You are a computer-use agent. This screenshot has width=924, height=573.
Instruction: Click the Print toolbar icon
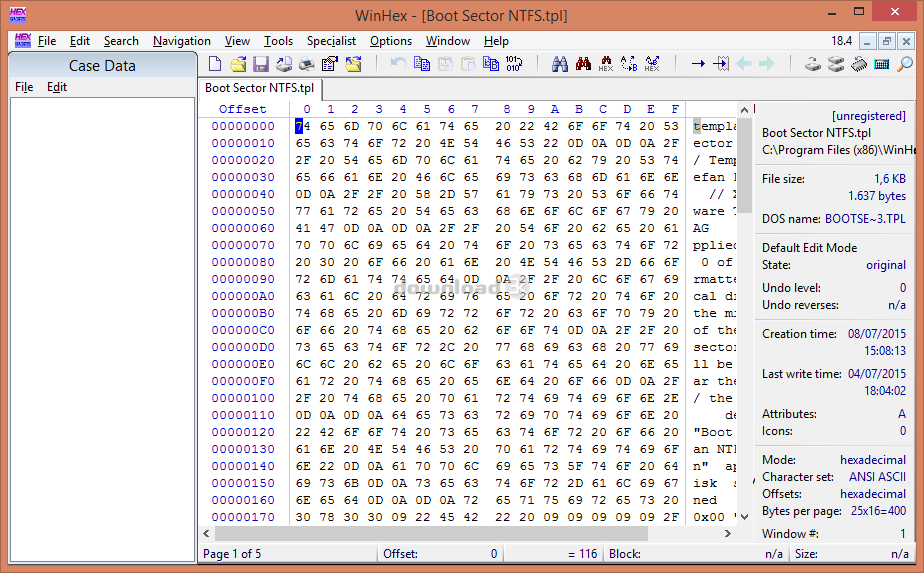point(307,64)
